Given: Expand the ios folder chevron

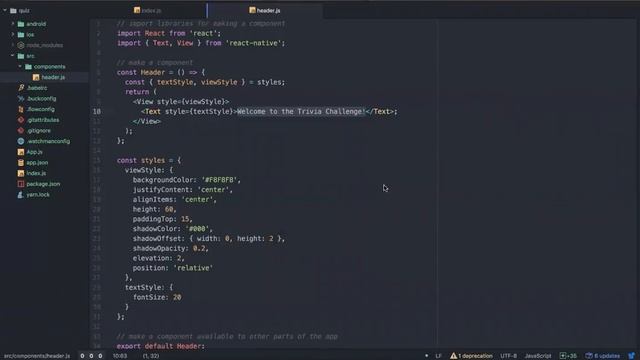Looking at the screenshot, I should click(x=13, y=35).
